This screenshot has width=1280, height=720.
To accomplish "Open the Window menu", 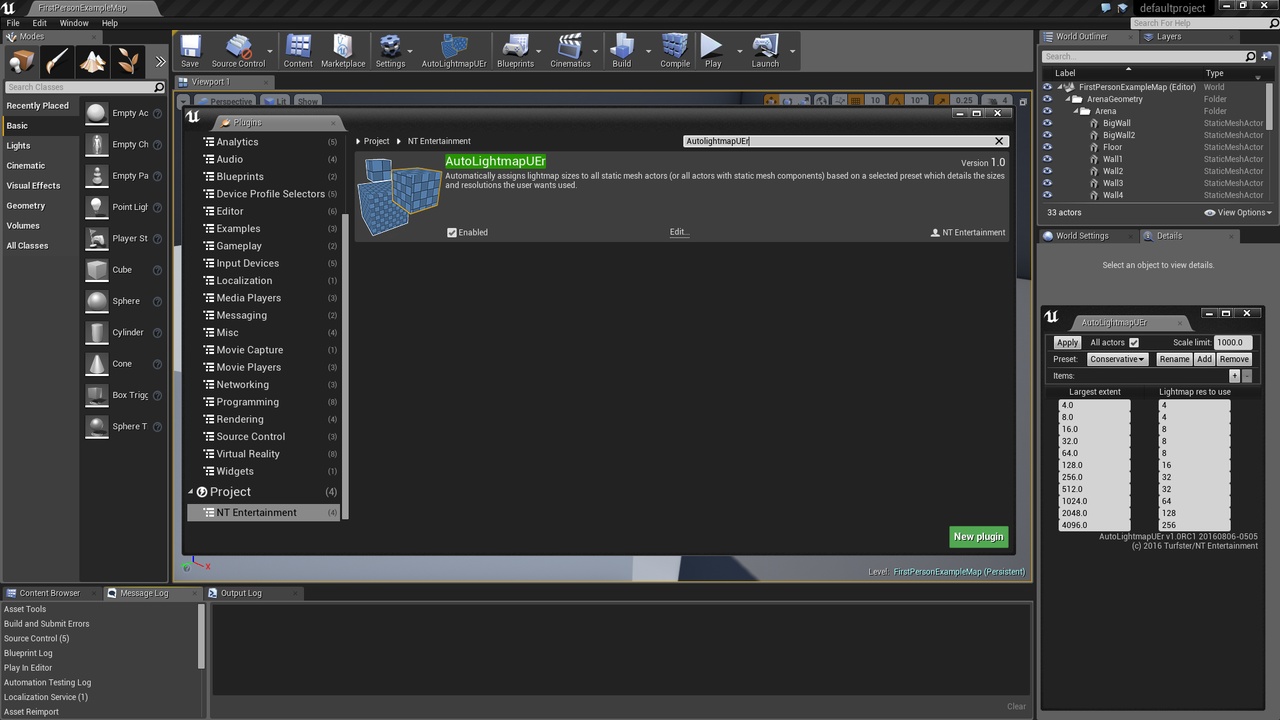I will click(74, 23).
